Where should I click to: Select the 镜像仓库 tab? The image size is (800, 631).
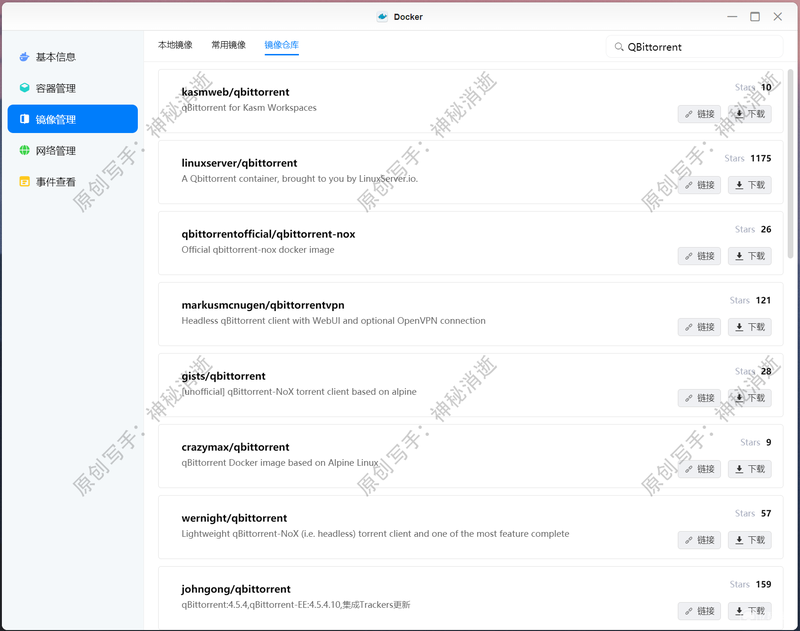pyautogui.click(x=282, y=45)
